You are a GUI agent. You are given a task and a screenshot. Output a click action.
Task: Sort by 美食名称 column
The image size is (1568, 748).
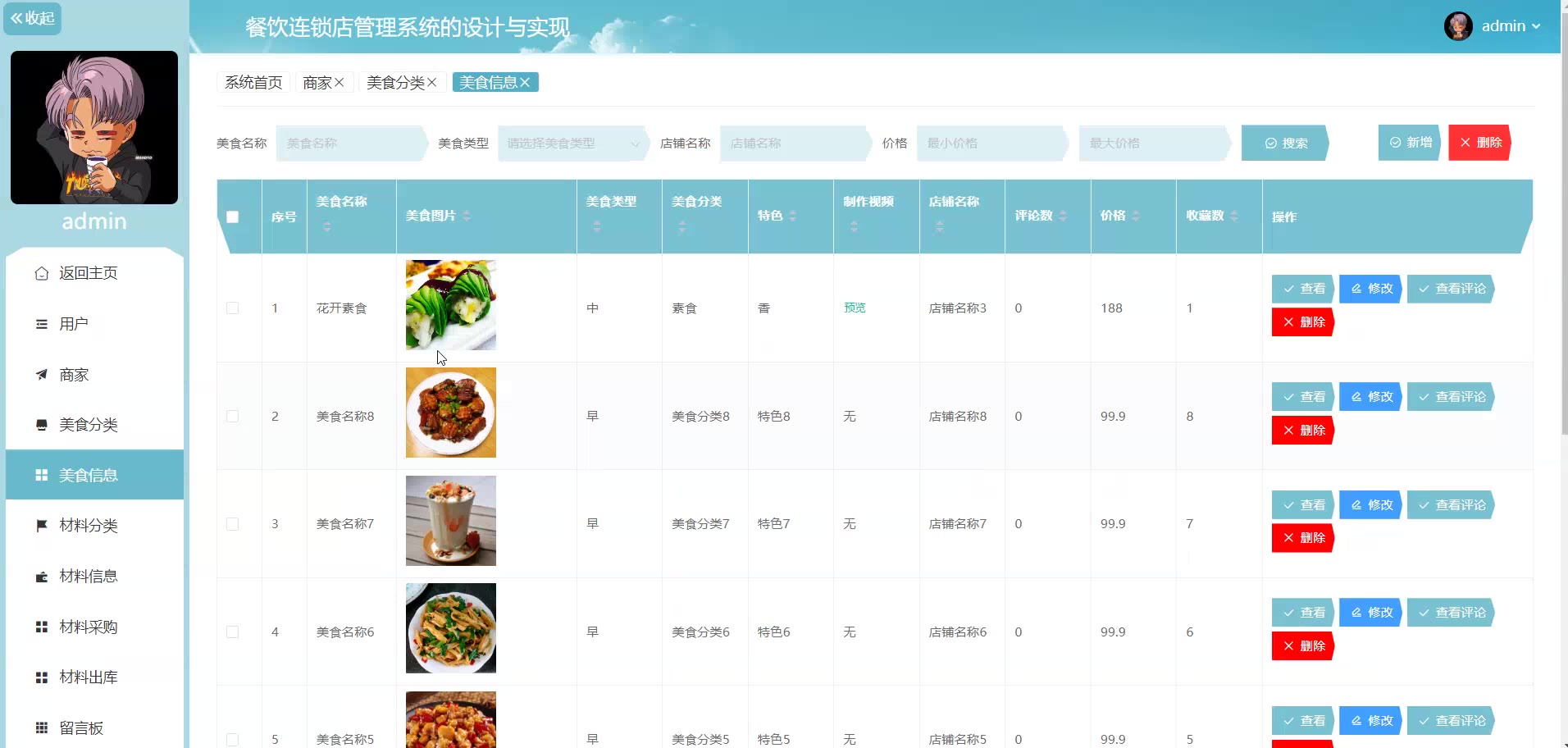pyautogui.click(x=327, y=227)
